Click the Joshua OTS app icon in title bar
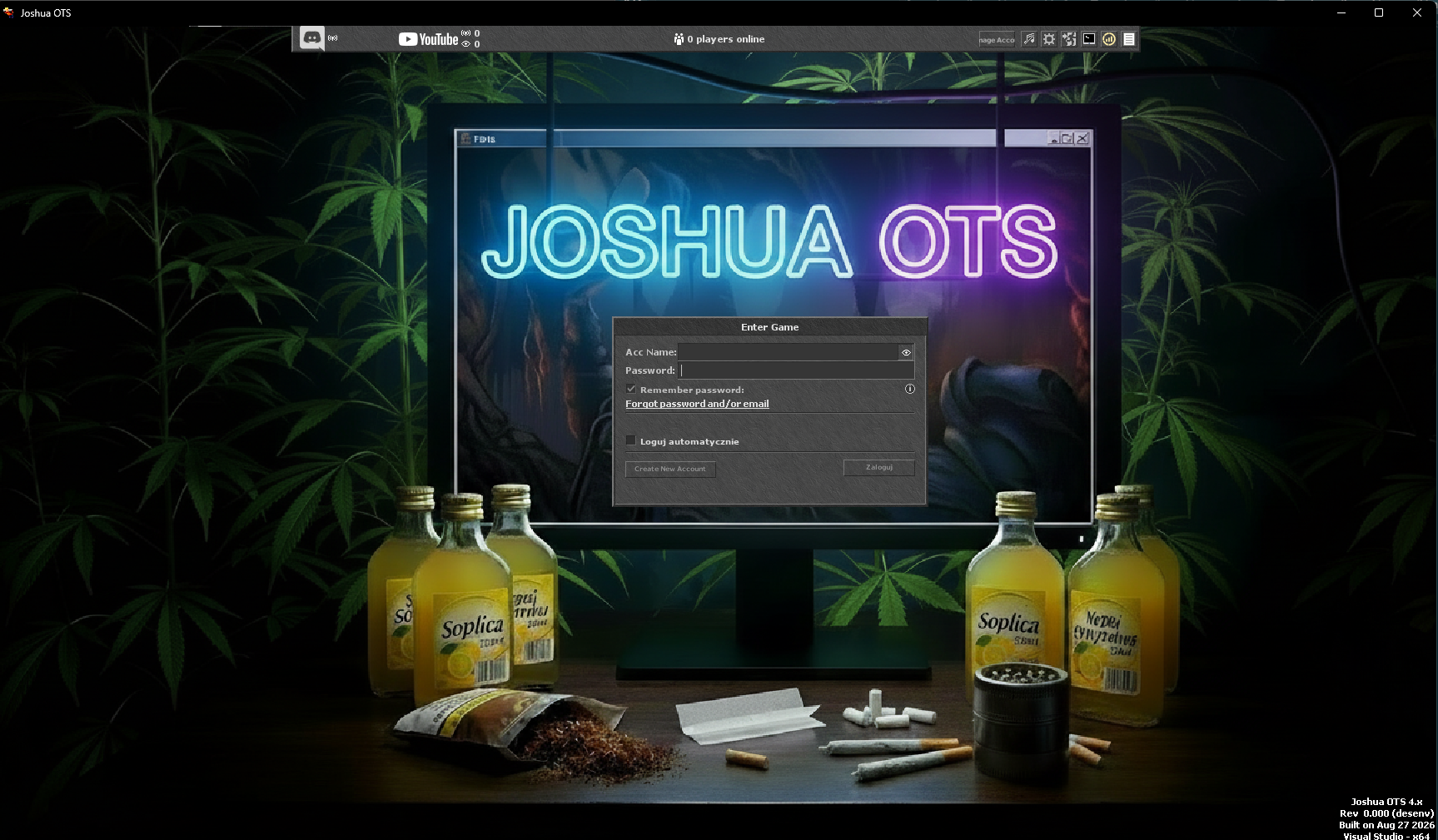The width and height of the screenshot is (1438, 840). 8,12
